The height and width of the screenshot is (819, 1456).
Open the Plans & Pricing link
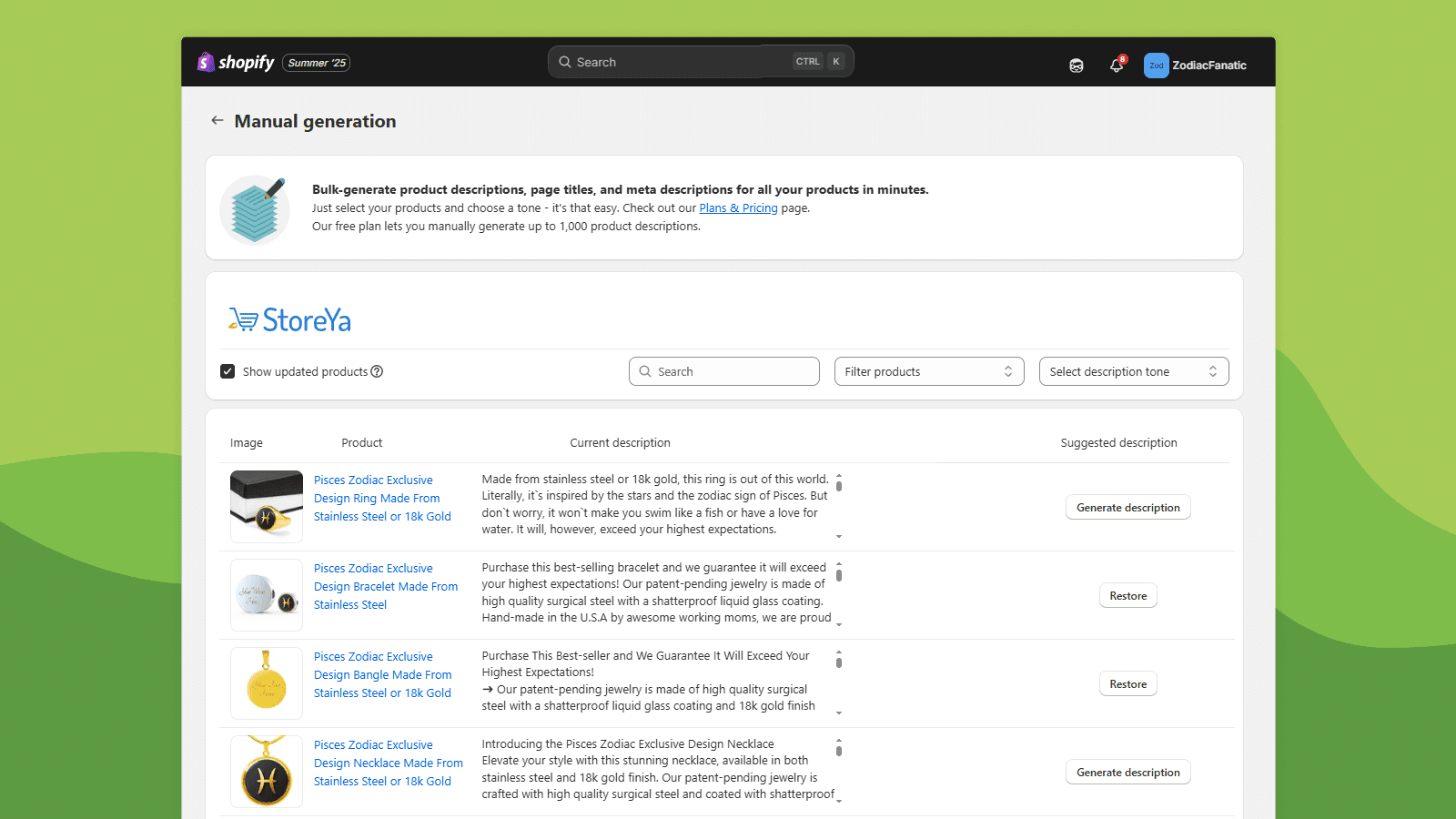(738, 208)
